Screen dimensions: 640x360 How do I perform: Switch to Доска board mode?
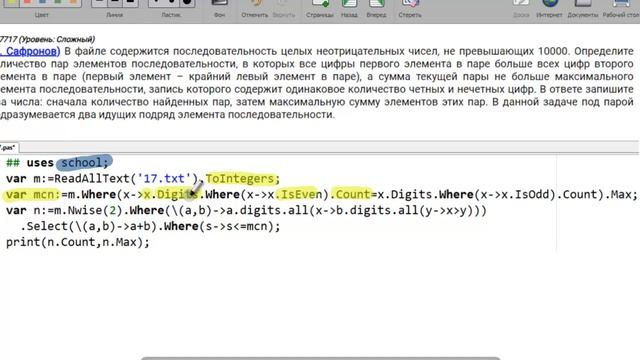pyautogui.click(x=521, y=9)
